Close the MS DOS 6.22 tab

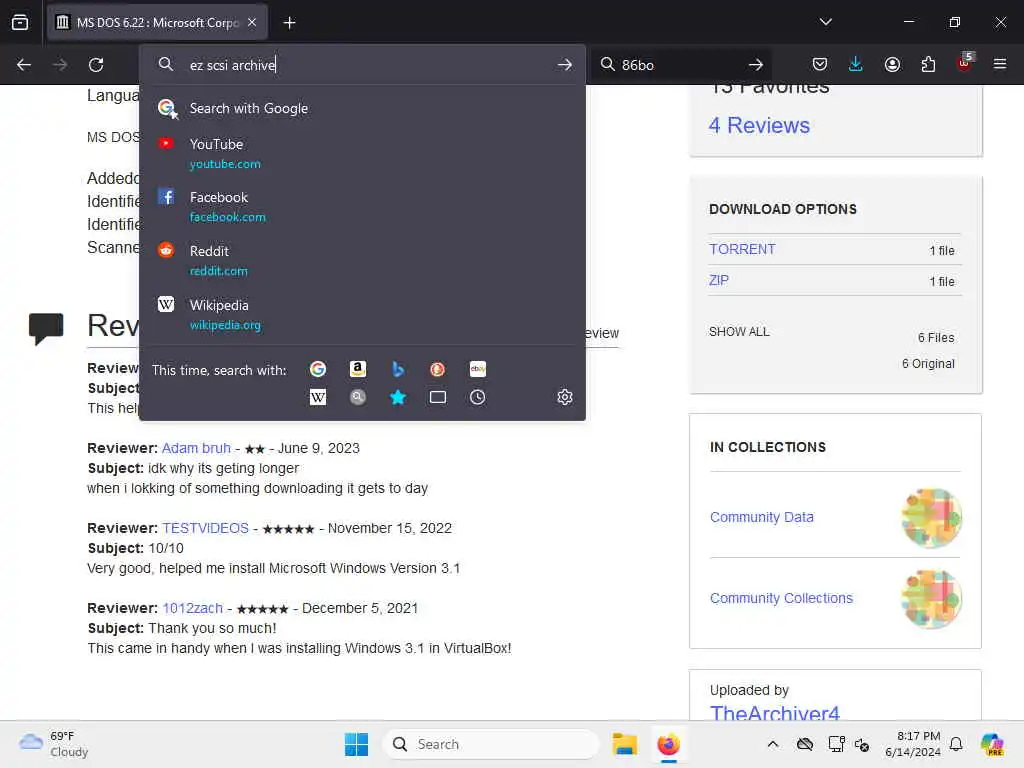pos(252,22)
